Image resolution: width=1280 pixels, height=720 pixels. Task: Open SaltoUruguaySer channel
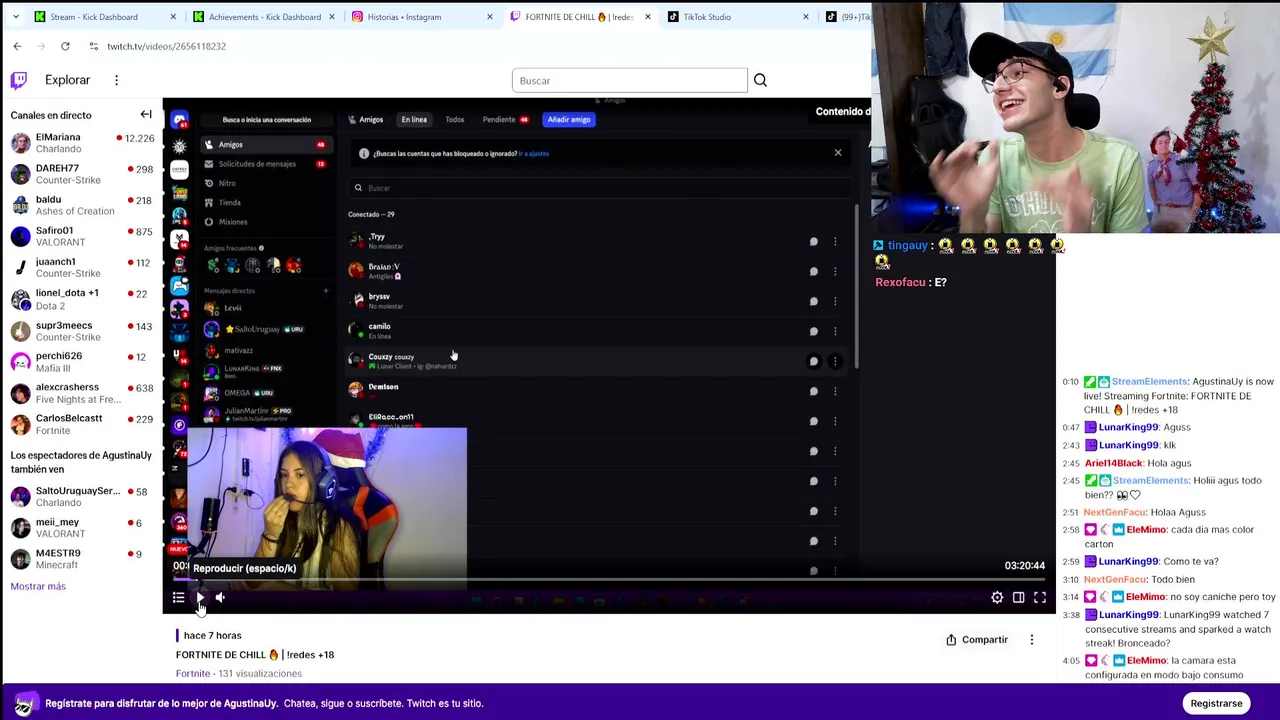(80, 496)
